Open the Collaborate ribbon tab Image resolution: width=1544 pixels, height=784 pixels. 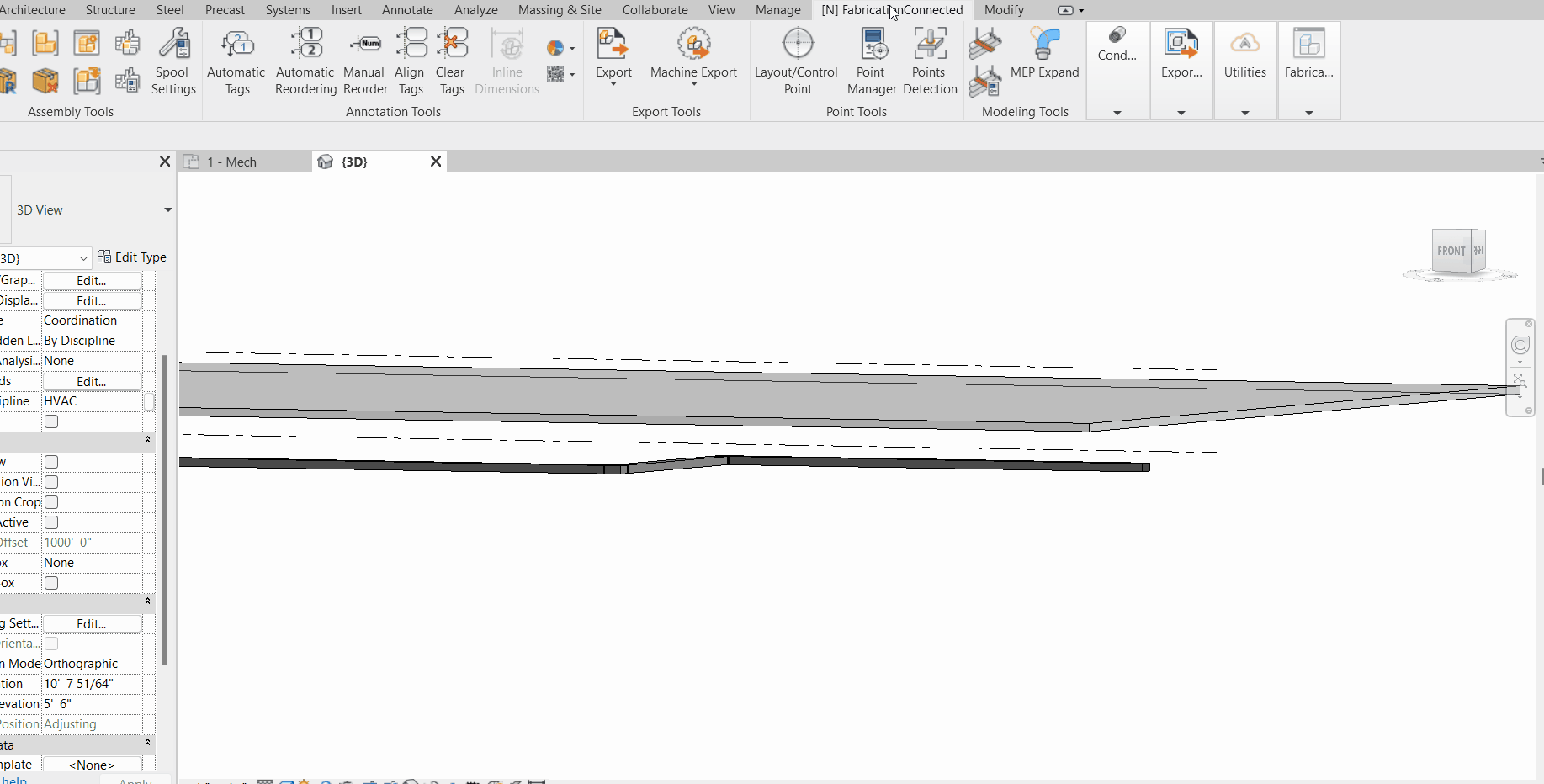(x=655, y=10)
